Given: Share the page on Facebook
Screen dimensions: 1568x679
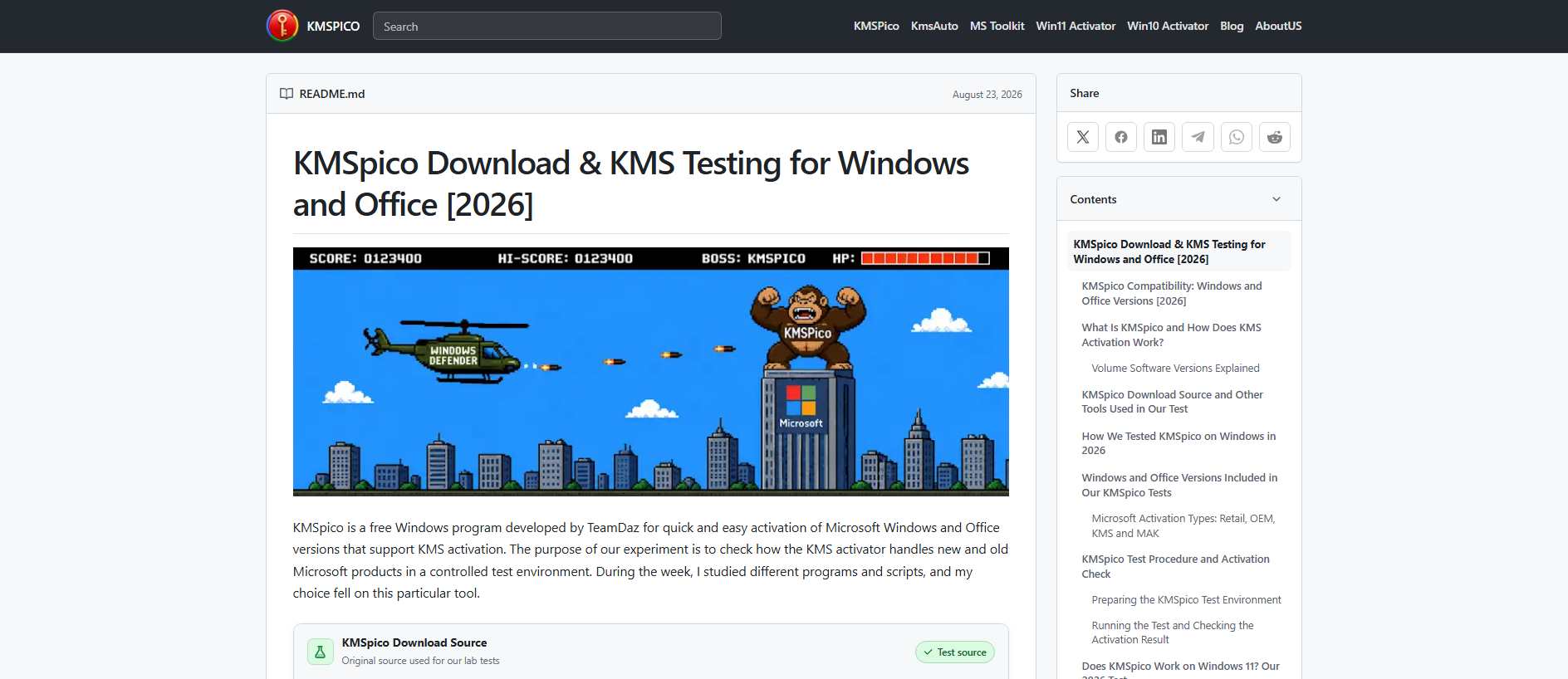Looking at the screenshot, I should coord(1121,137).
